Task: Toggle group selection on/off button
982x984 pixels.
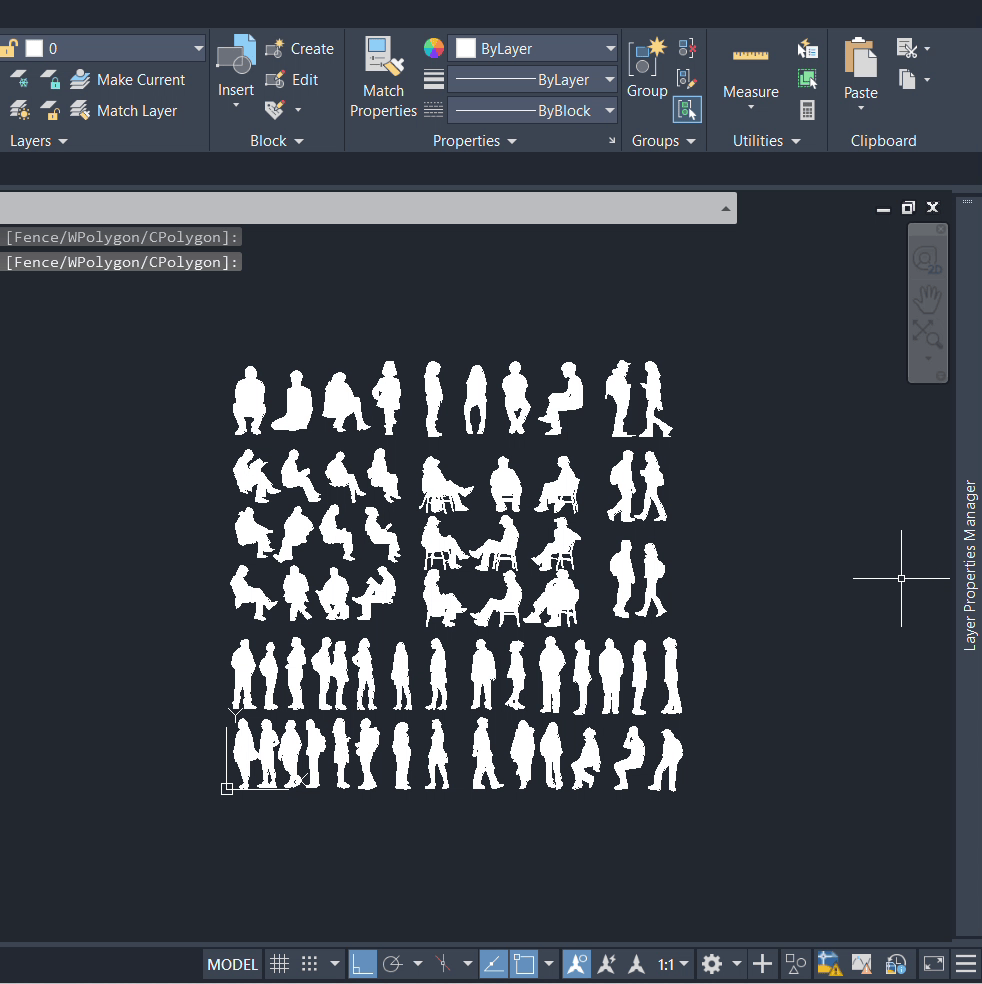Action: coord(687,110)
